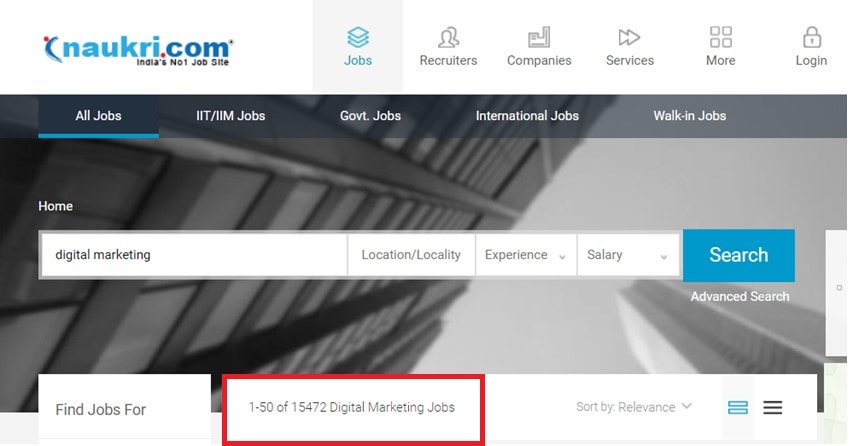849x446 pixels.
Task: Open the Advanced Search link
Action: coord(739,296)
